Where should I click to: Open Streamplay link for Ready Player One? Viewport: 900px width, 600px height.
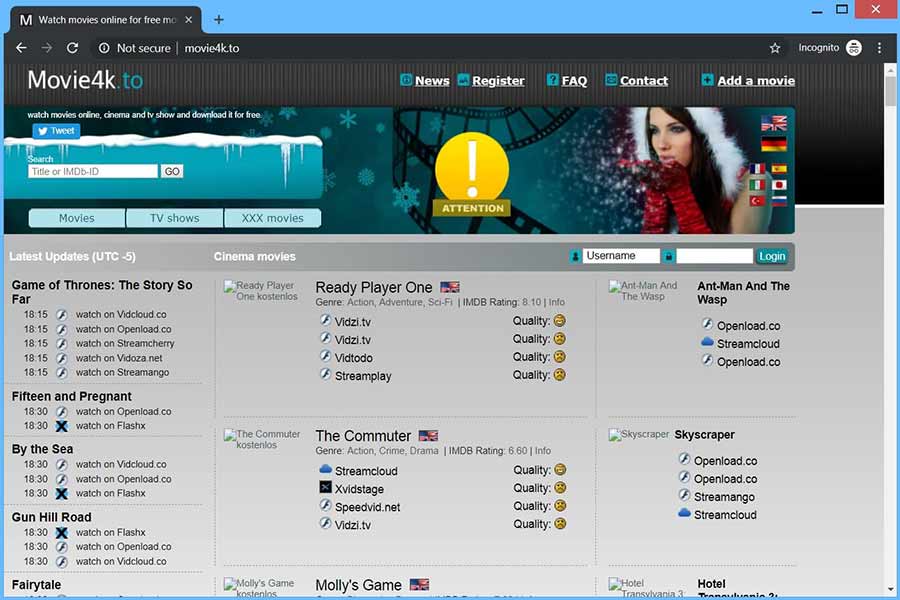363,376
